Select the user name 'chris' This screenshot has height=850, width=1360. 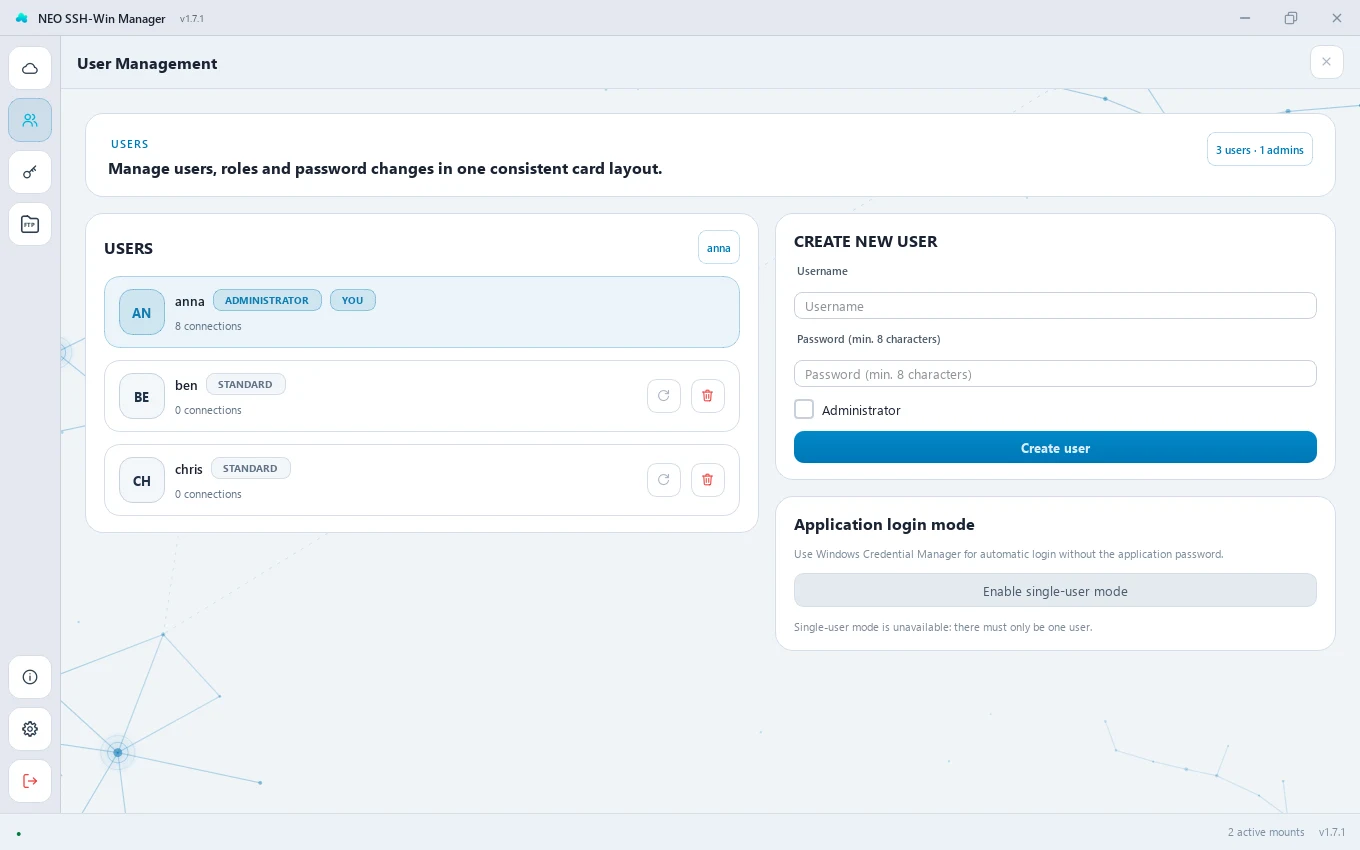pyautogui.click(x=189, y=469)
